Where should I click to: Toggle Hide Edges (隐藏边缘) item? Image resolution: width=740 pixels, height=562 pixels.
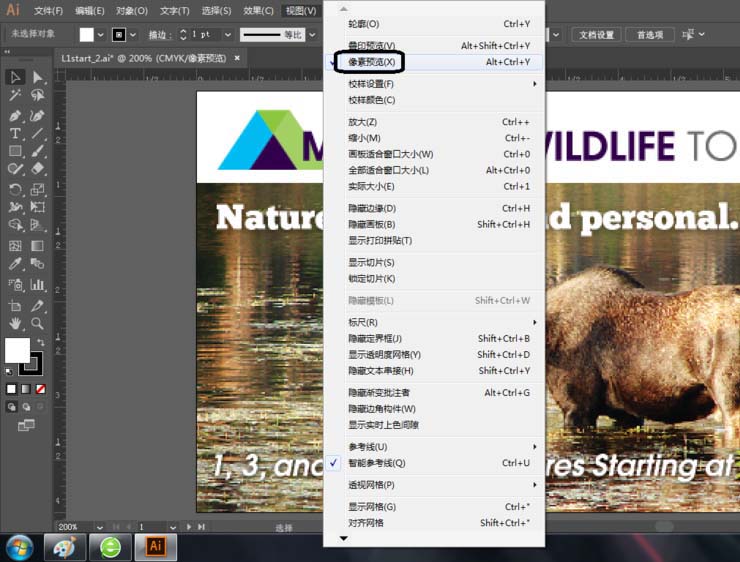(x=433, y=208)
